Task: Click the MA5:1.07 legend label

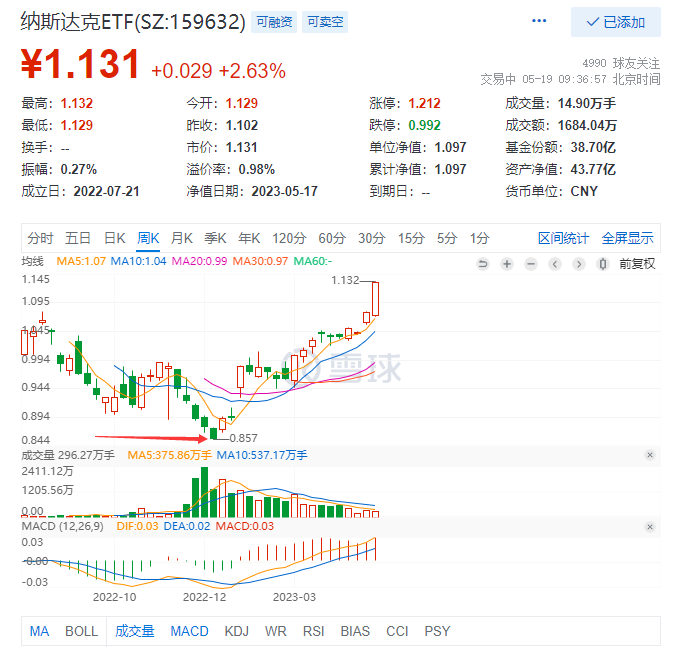Action: [81, 261]
